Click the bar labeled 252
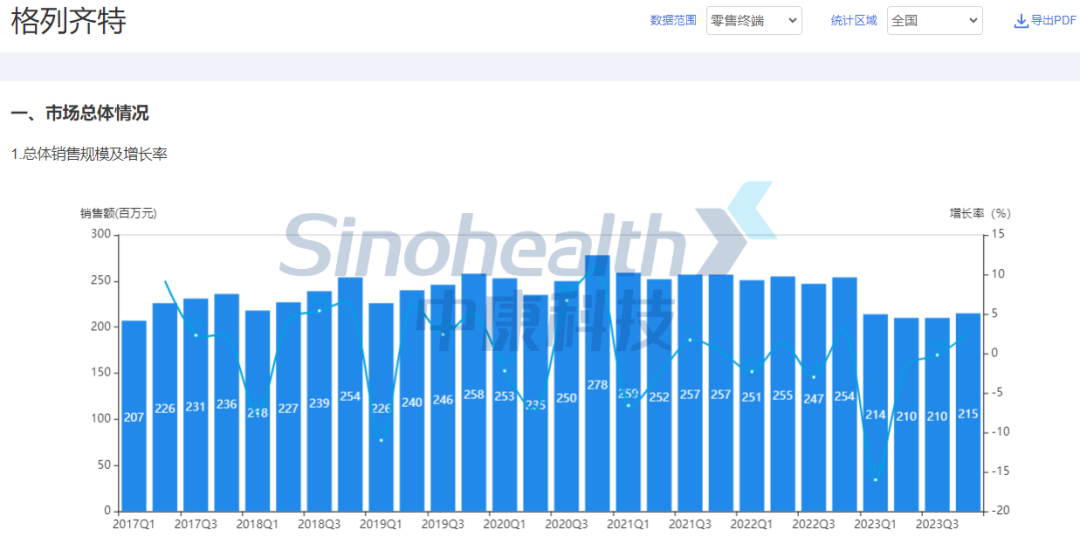Image resolution: width=1080 pixels, height=537 pixels. pyautogui.click(x=659, y=396)
